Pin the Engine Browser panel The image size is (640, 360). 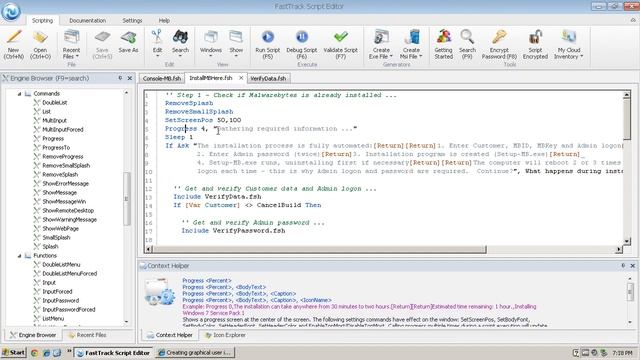(120, 78)
